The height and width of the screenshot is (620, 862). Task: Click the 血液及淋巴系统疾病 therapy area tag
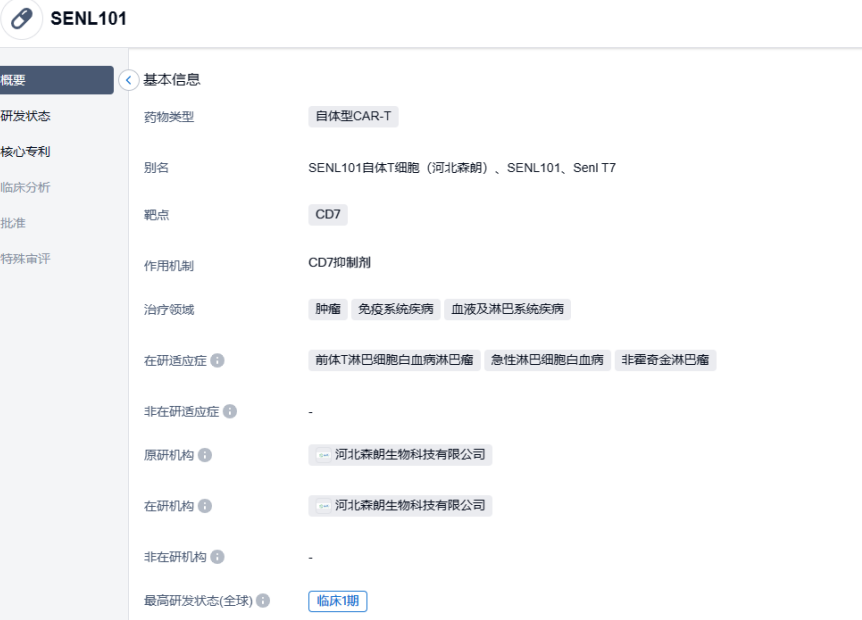[x=507, y=309]
